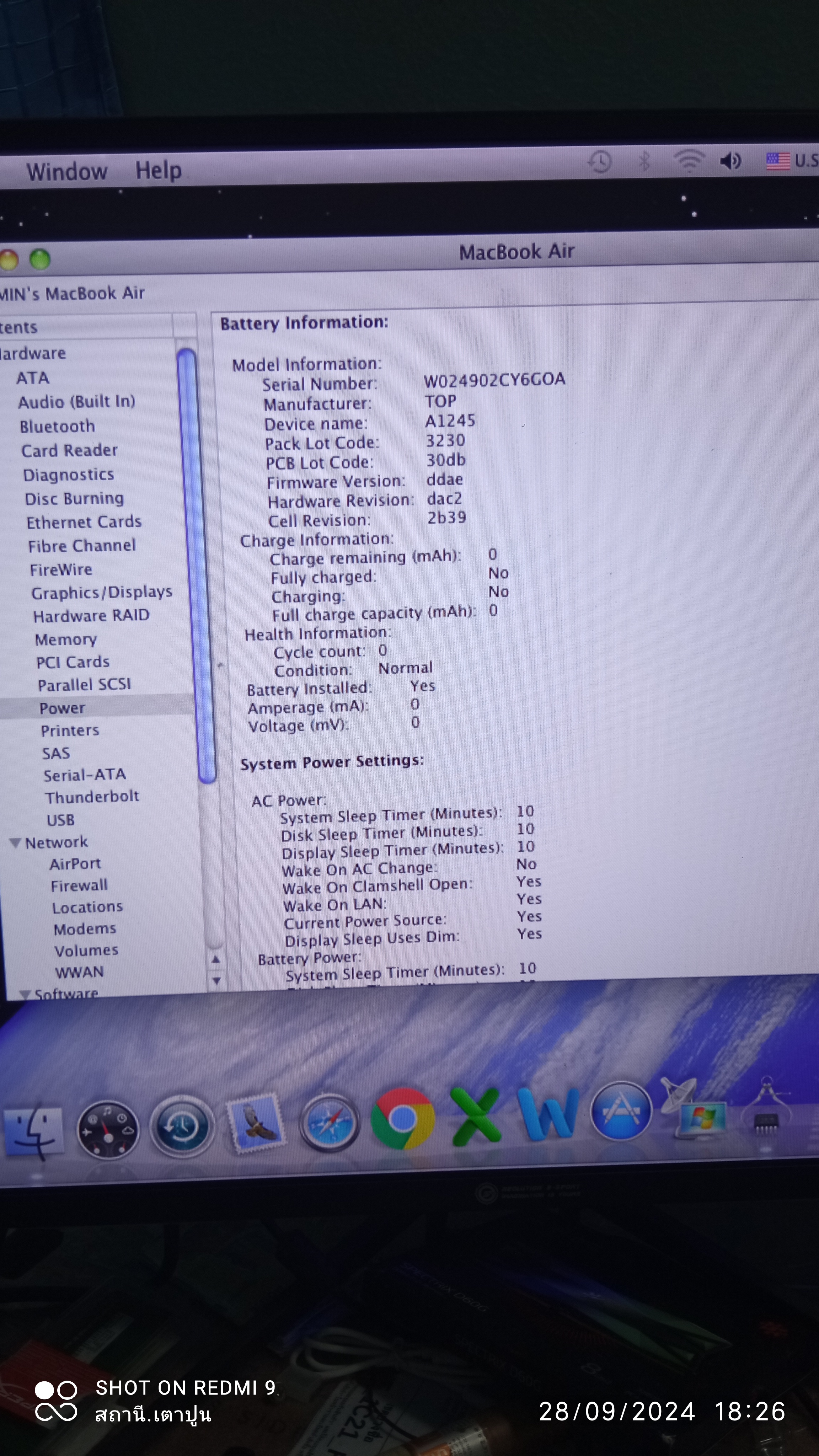The height and width of the screenshot is (1456, 819).
Task: Select Memory in sidebar
Action: [65, 639]
